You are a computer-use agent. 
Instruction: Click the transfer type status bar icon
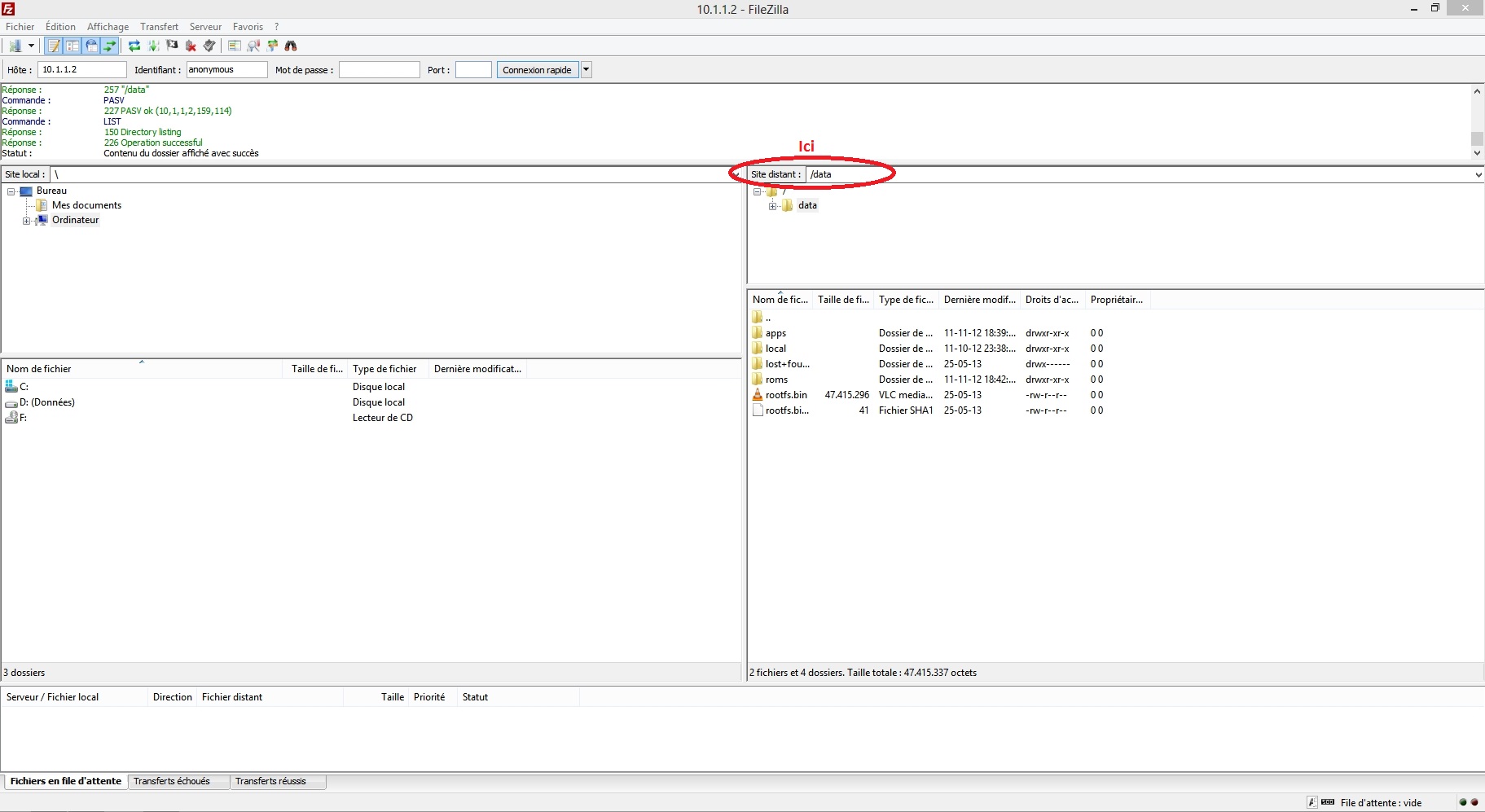(x=1312, y=802)
